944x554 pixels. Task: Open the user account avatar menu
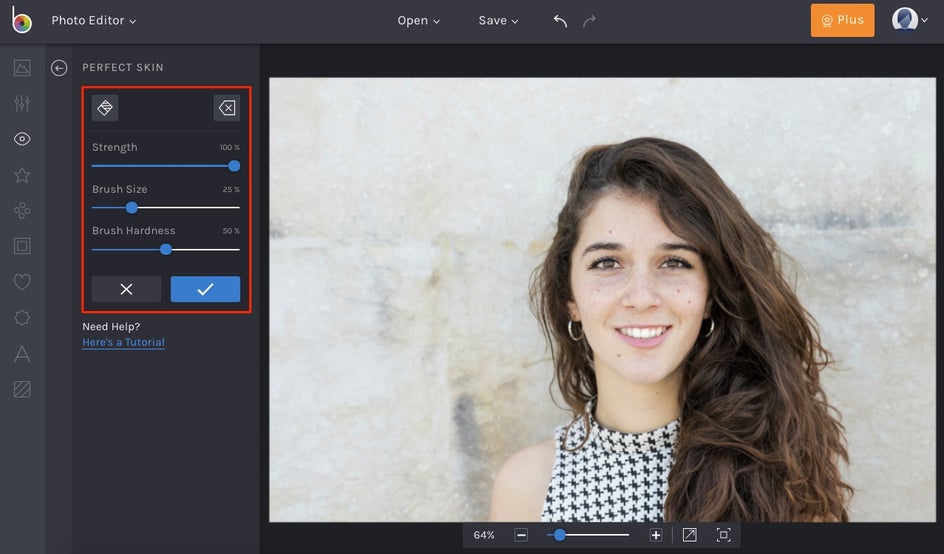909,20
